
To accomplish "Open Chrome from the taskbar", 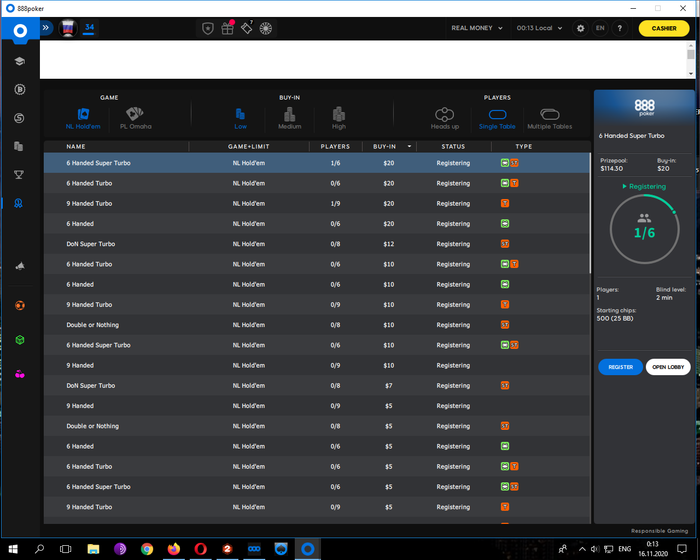I will [x=147, y=549].
